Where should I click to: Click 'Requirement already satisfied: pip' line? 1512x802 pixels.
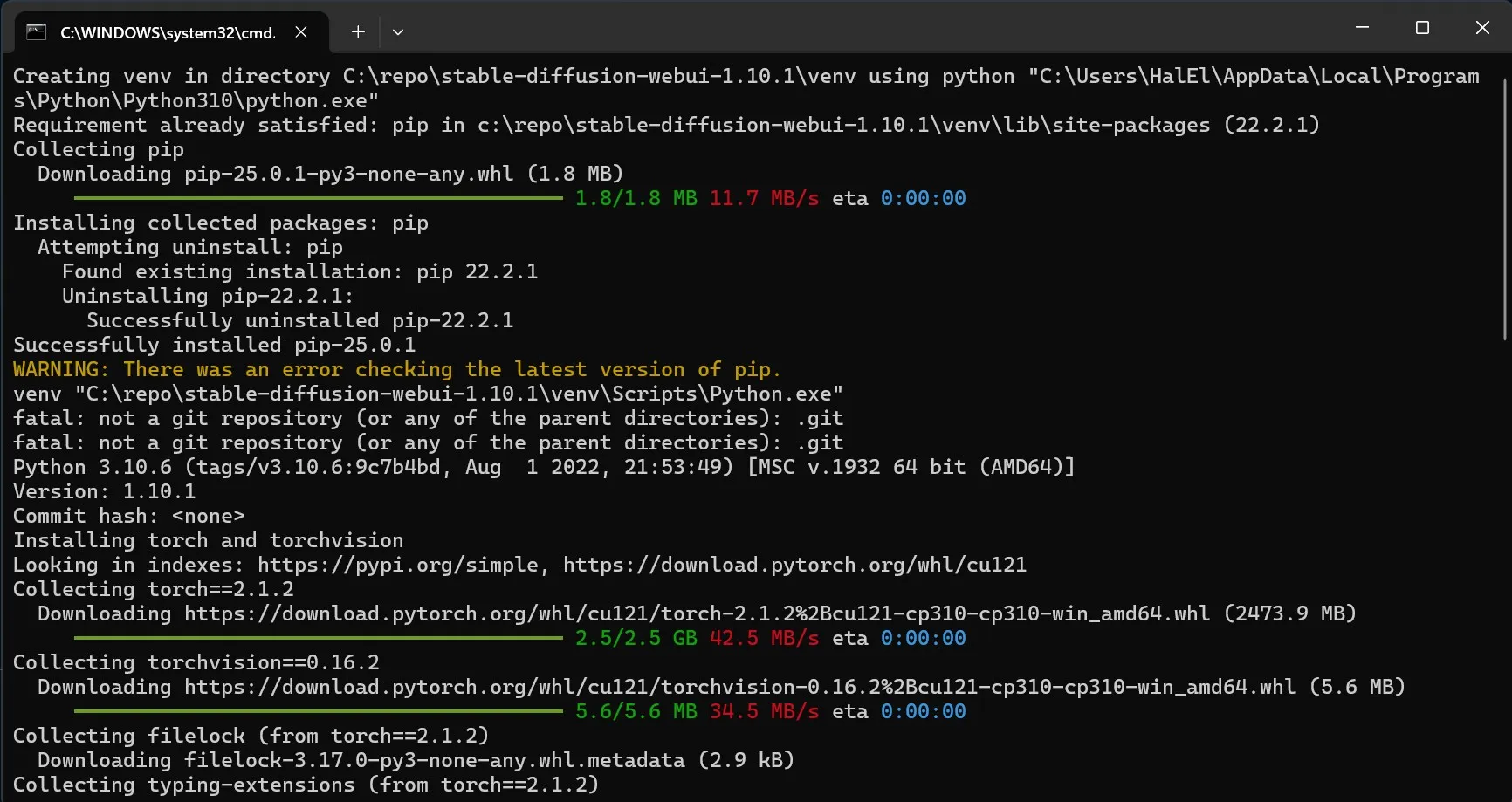click(x=666, y=125)
